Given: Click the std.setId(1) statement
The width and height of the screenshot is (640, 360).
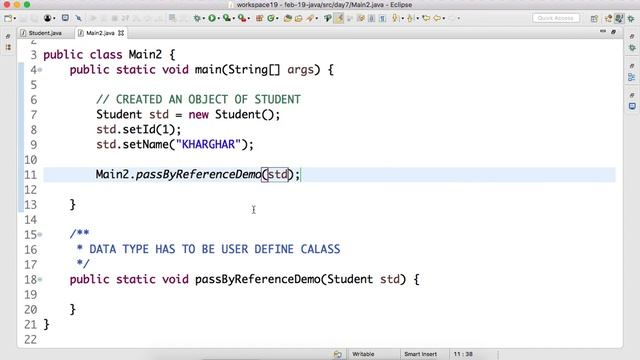Looking at the screenshot, I should 138,130.
